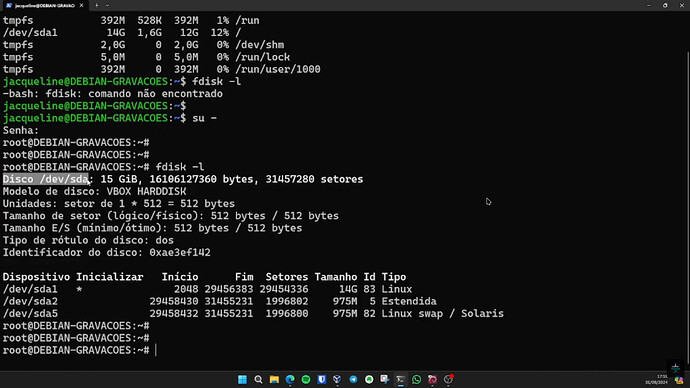
Task: Open the taskbar clock and date
Action: tap(657, 379)
